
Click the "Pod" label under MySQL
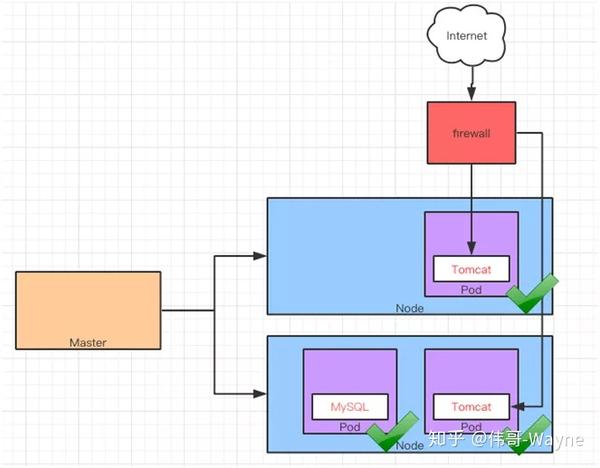click(350, 427)
